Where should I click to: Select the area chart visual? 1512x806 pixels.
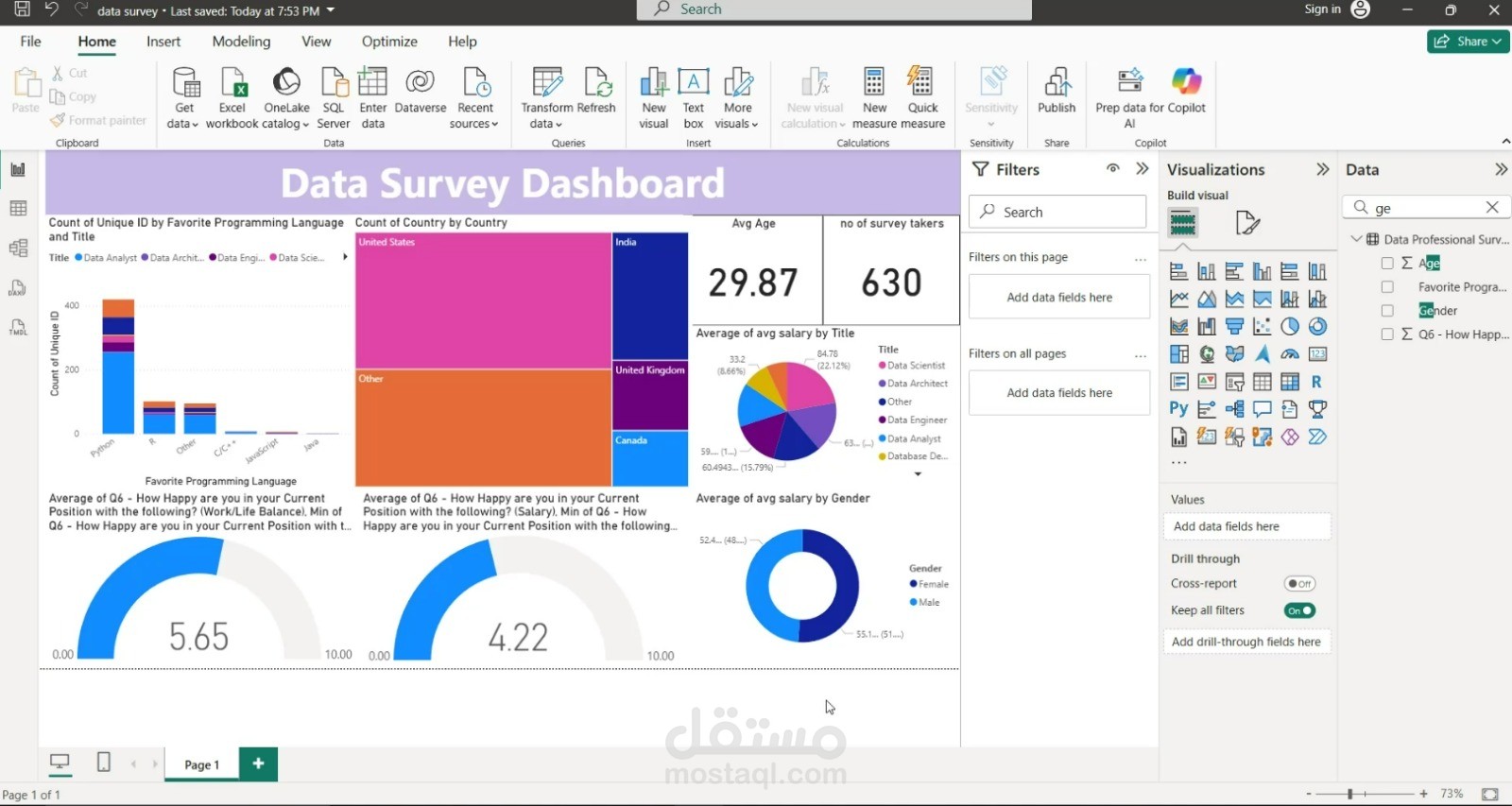click(x=1207, y=300)
